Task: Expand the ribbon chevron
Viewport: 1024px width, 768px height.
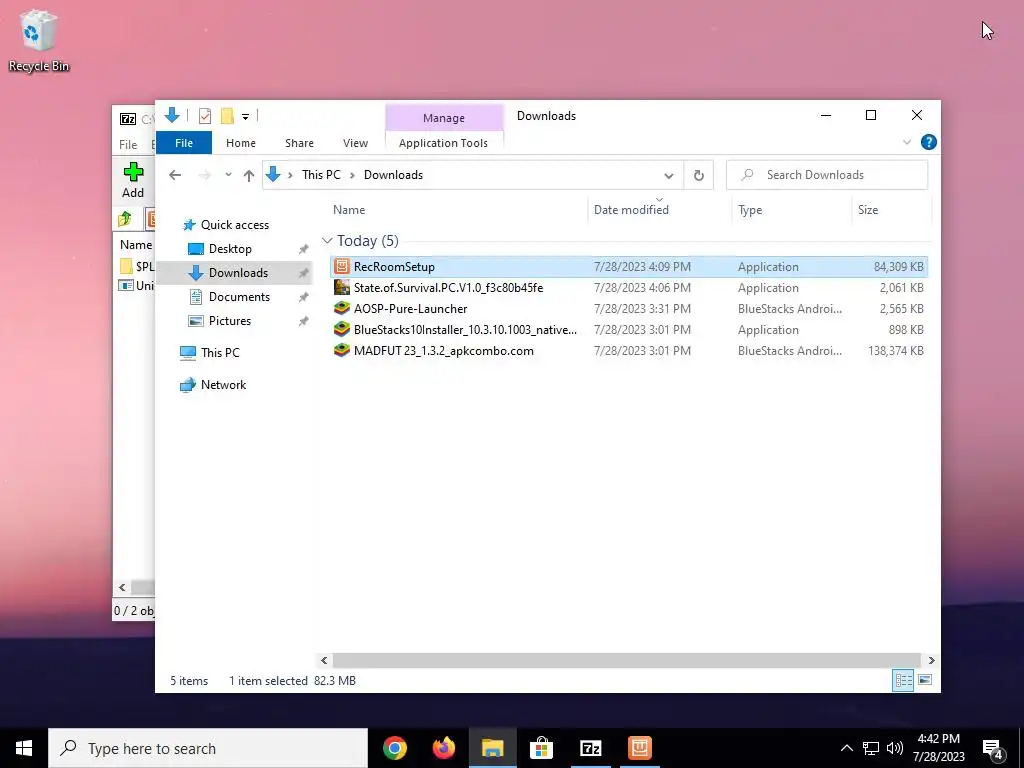Action: 906,142
